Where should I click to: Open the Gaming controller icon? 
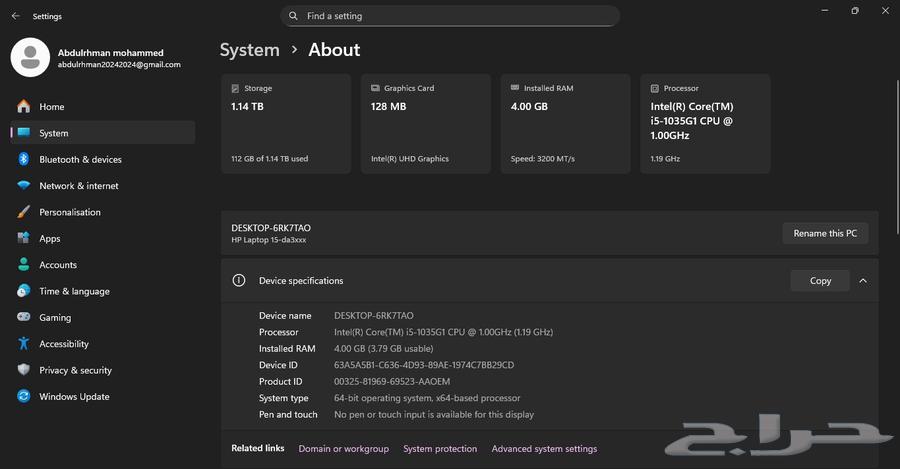[23, 317]
